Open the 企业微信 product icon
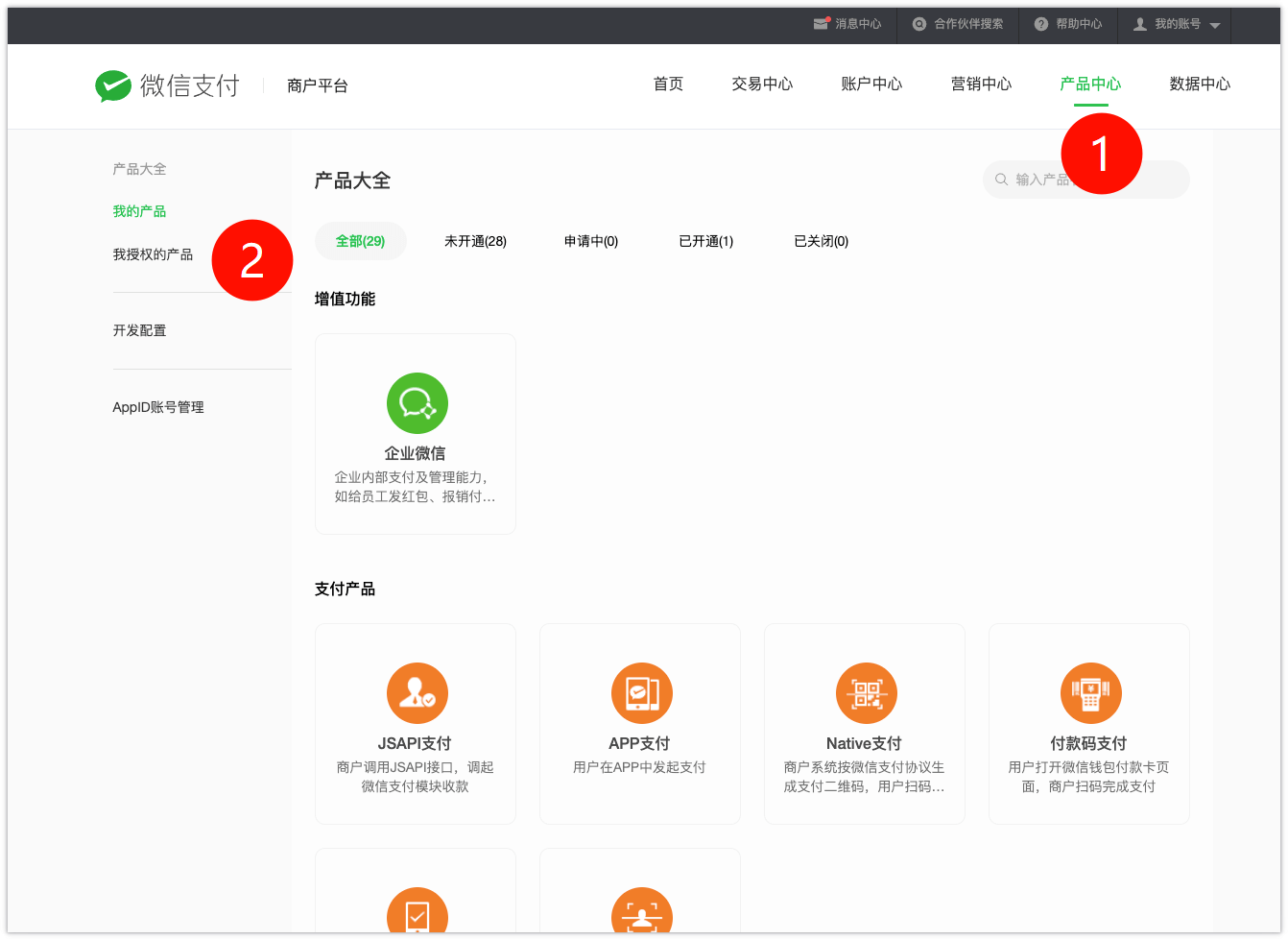1288x940 pixels. (417, 403)
